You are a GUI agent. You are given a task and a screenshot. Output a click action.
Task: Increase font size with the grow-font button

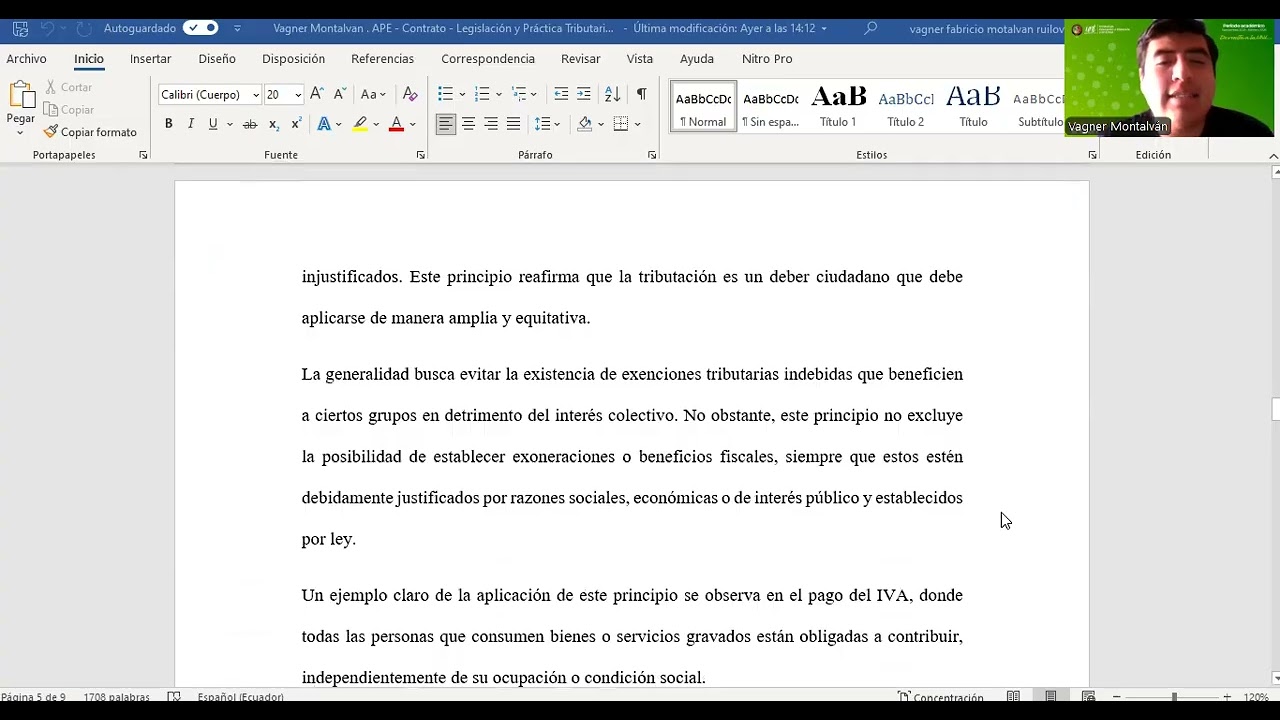click(x=316, y=94)
